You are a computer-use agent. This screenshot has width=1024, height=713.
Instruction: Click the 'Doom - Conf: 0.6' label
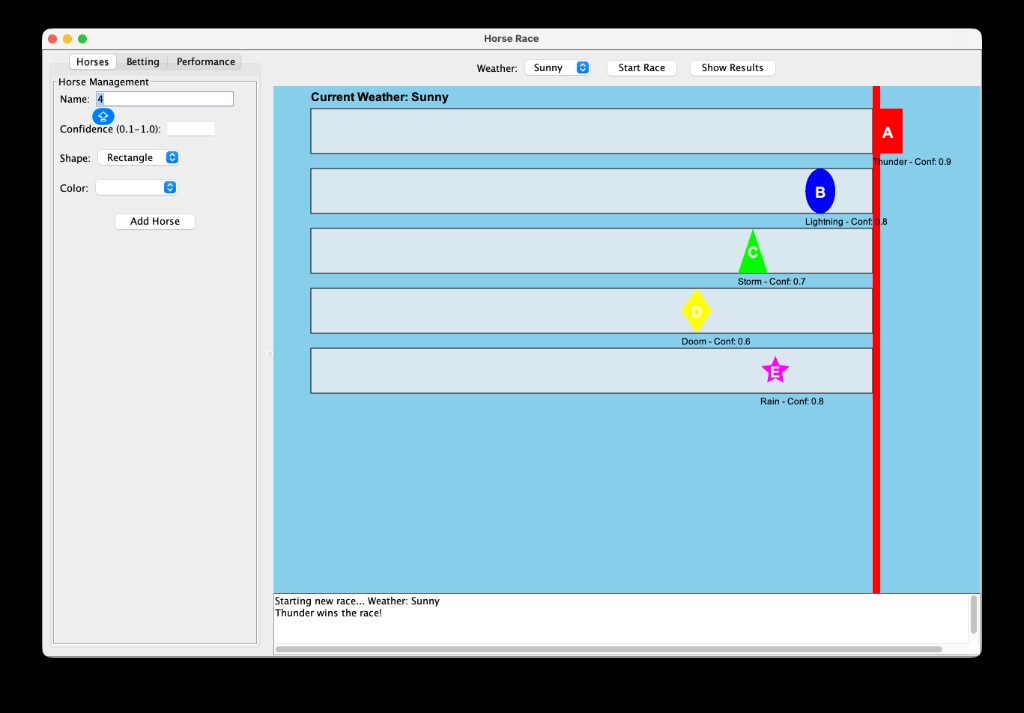click(716, 341)
